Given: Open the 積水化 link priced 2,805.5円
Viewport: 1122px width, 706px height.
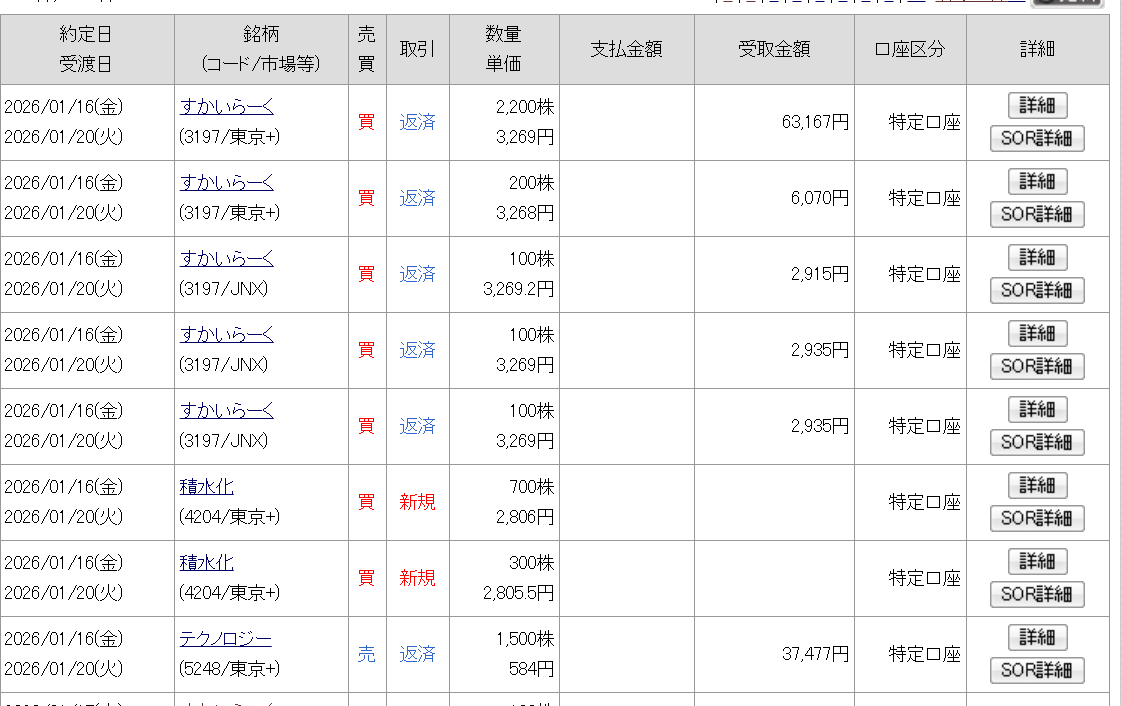Looking at the screenshot, I should pos(206,563).
